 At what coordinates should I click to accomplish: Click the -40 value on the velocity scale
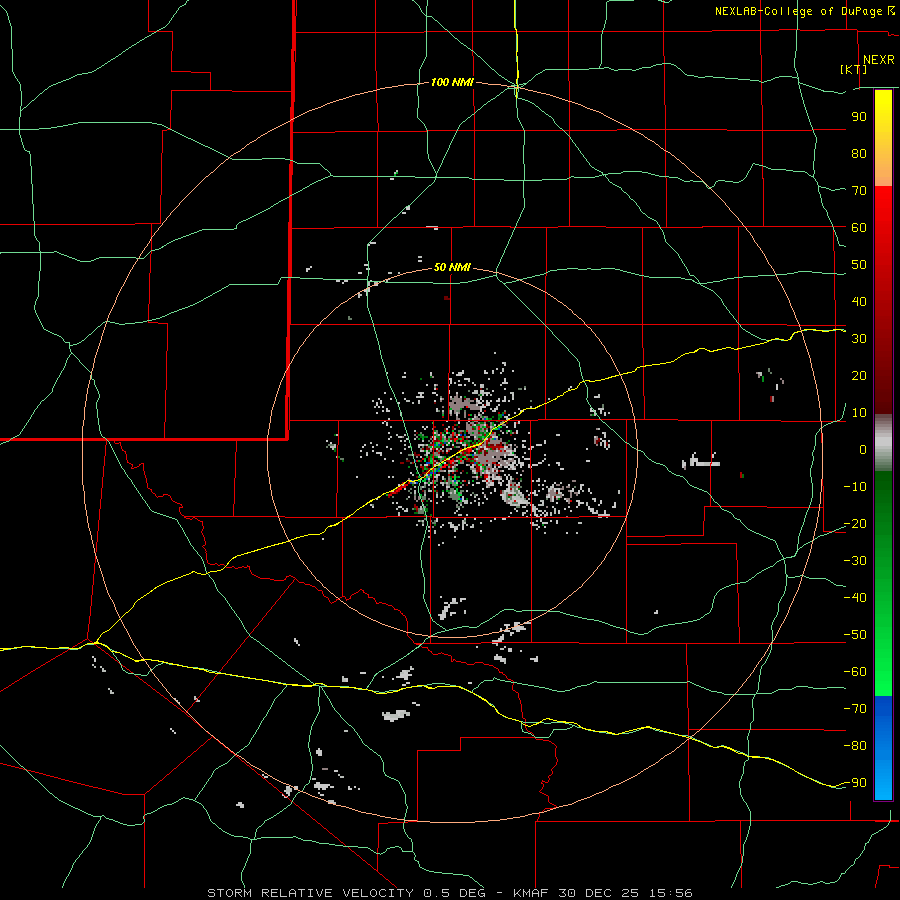point(855,598)
